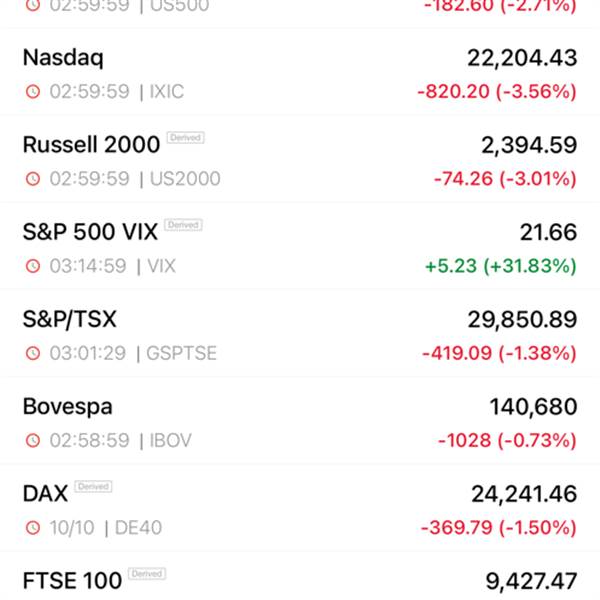Tap the clock icon beside GSPTSE ticker
Image resolution: width=600 pixels, height=600 pixels.
(x=33, y=353)
